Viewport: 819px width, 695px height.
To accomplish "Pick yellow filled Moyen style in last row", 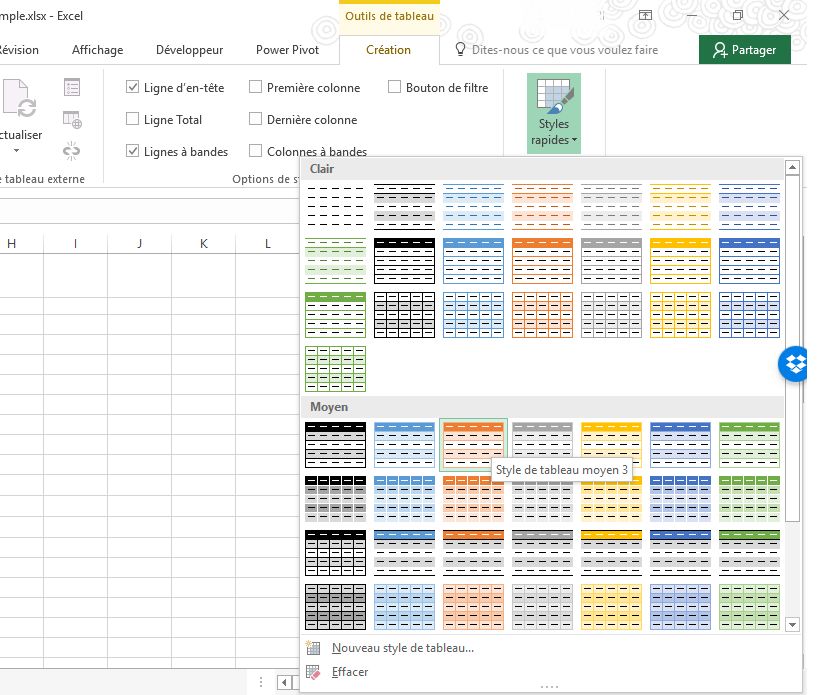I will point(611,607).
